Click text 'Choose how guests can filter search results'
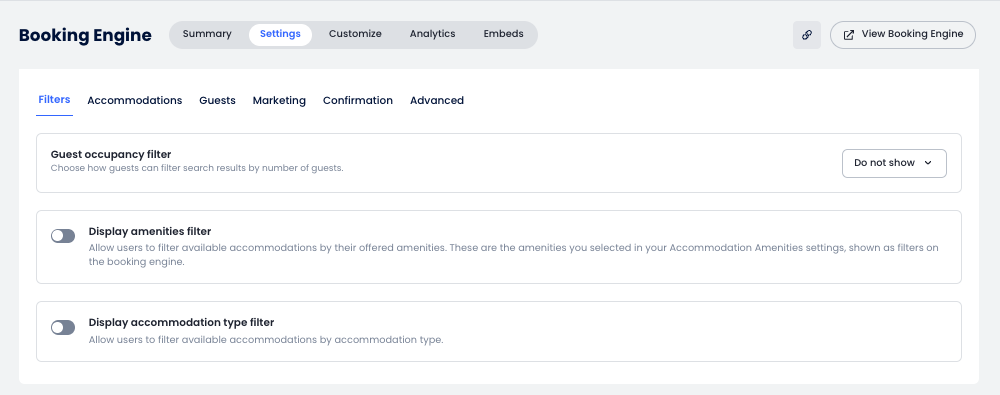The width and height of the screenshot is (1000, 395). [148, 168]
